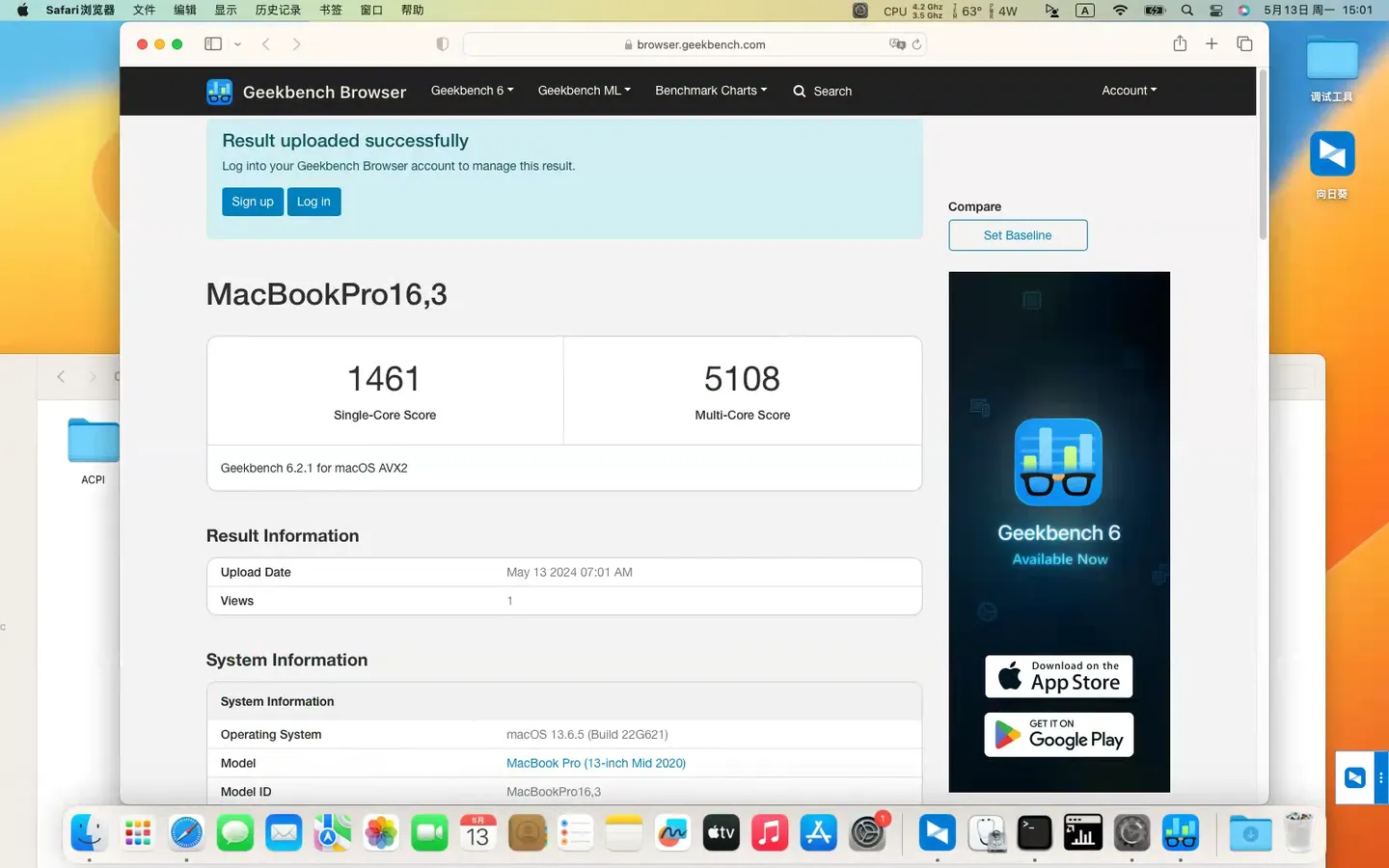The width and height of the screenshot is (1389, 868).
Task: Open the Search field via magnifier icon
Action: click(x=799, y=91)
